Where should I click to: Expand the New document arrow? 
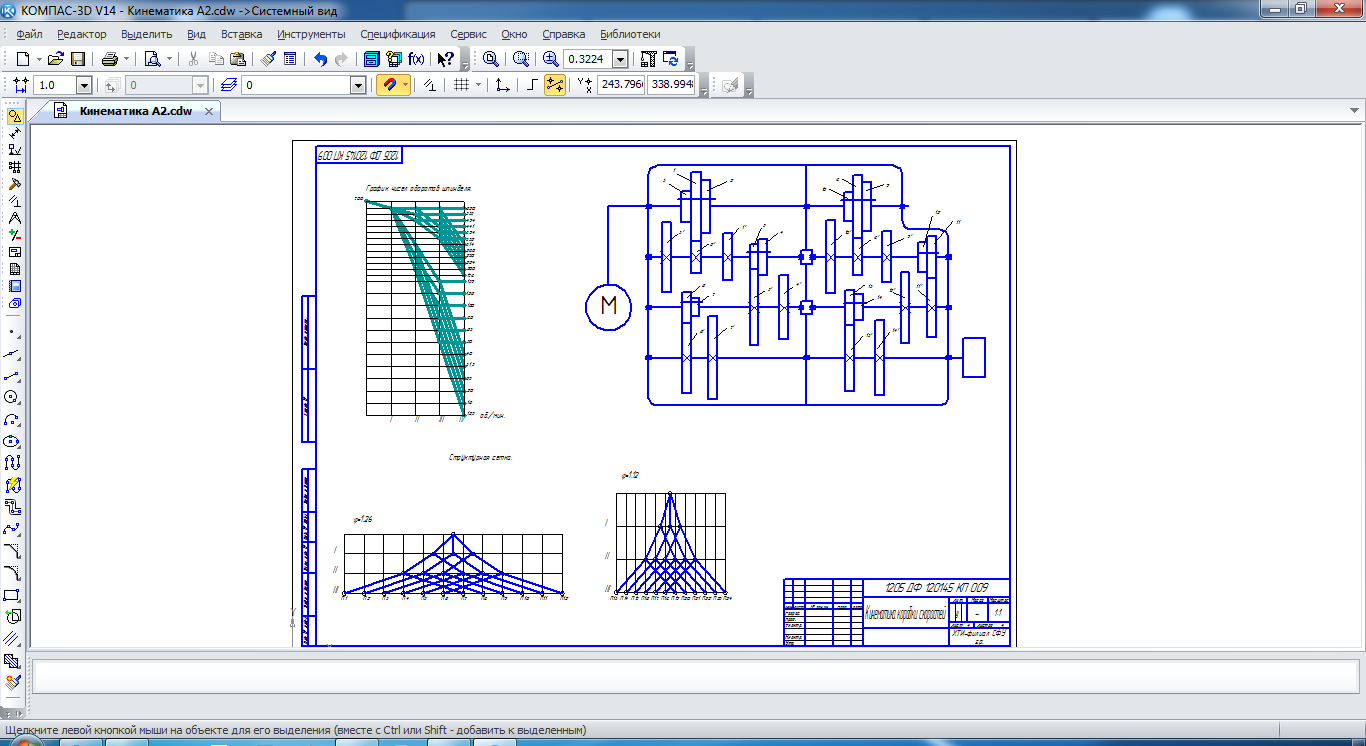pyautogui.click(x=38, y=59)
